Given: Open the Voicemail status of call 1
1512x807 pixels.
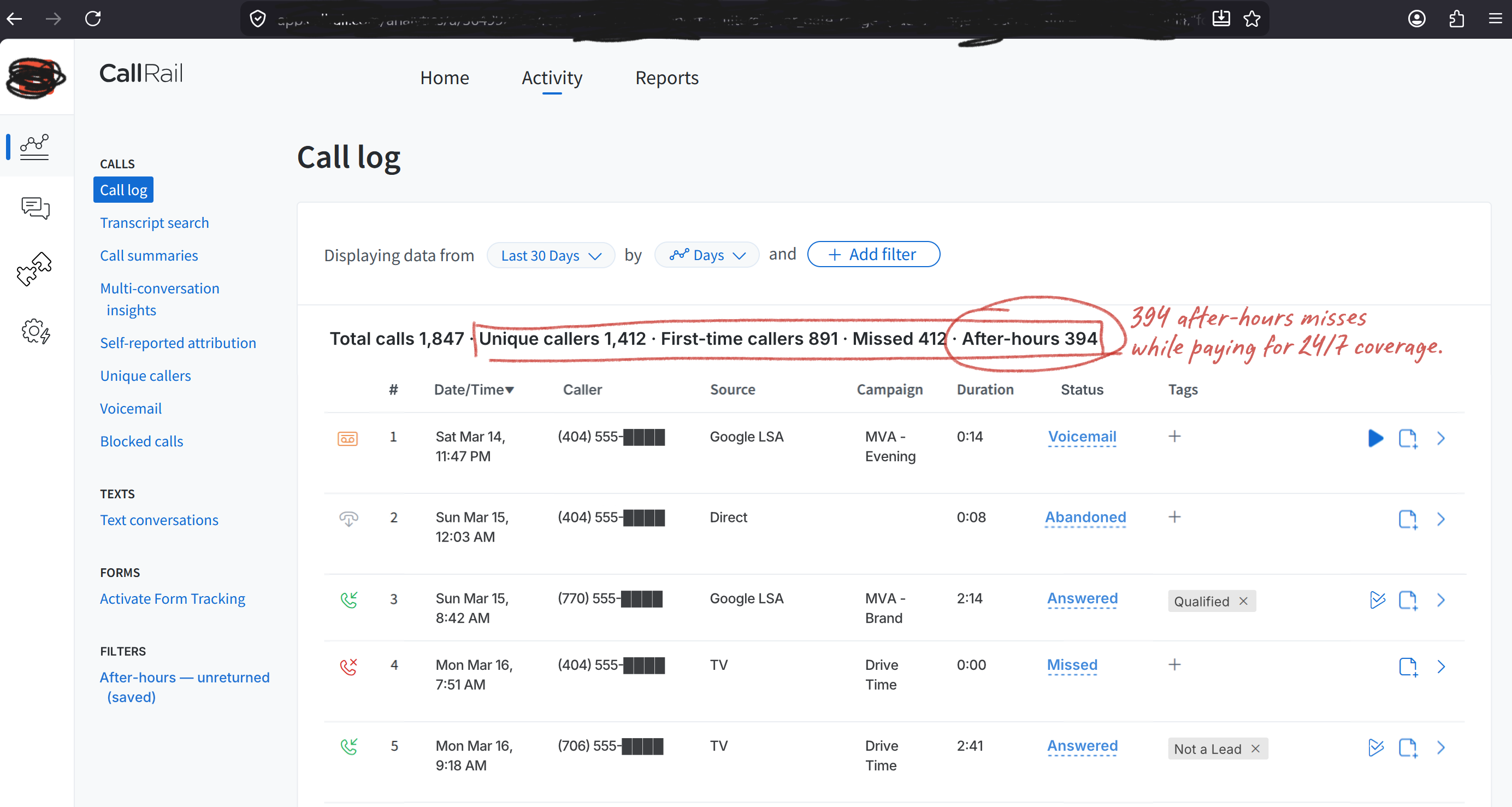Looking at the screenshot, I should click(1082, 436).
